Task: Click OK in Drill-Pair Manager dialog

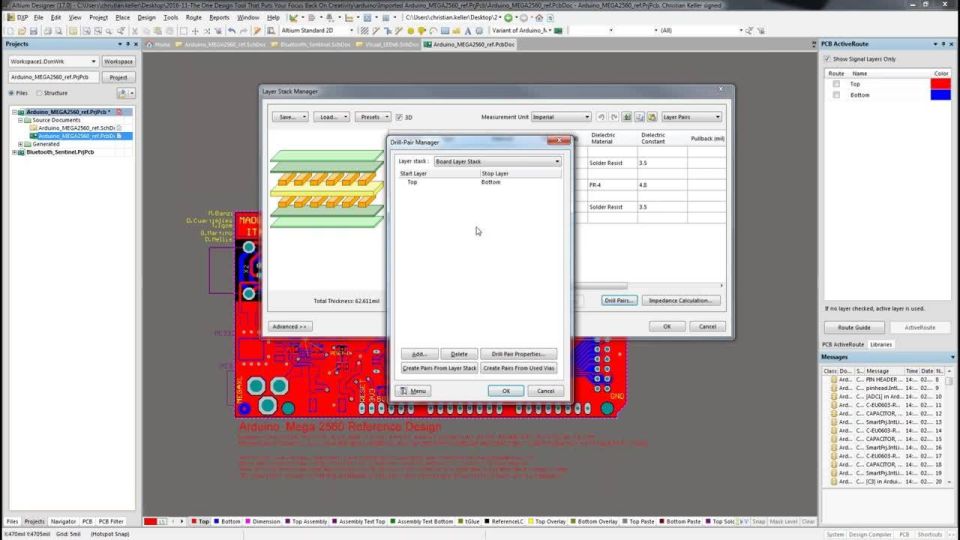Action: tap(506, 391)
